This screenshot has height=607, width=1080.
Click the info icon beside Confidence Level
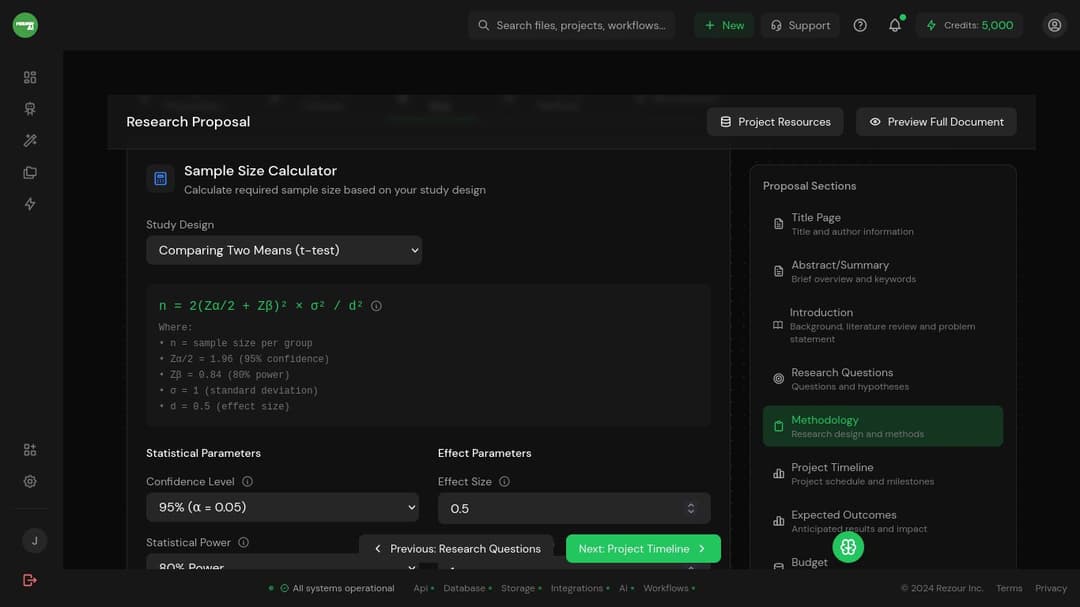click(247, 482)
